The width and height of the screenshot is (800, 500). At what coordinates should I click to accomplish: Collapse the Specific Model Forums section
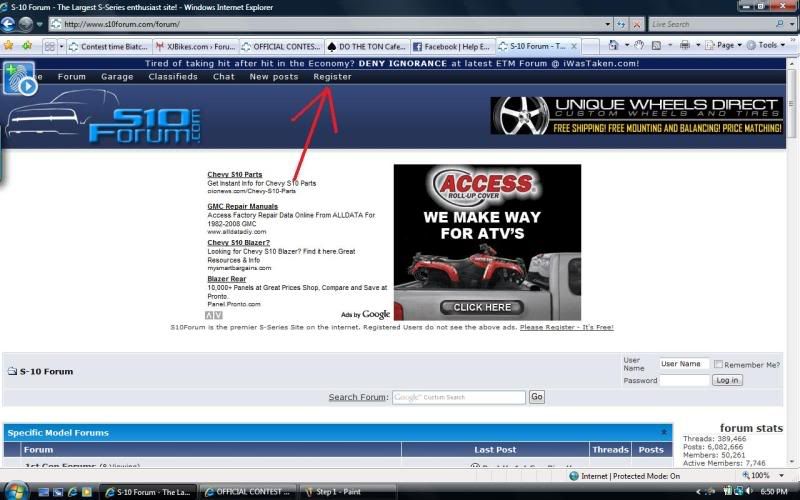tap(664, 432)
